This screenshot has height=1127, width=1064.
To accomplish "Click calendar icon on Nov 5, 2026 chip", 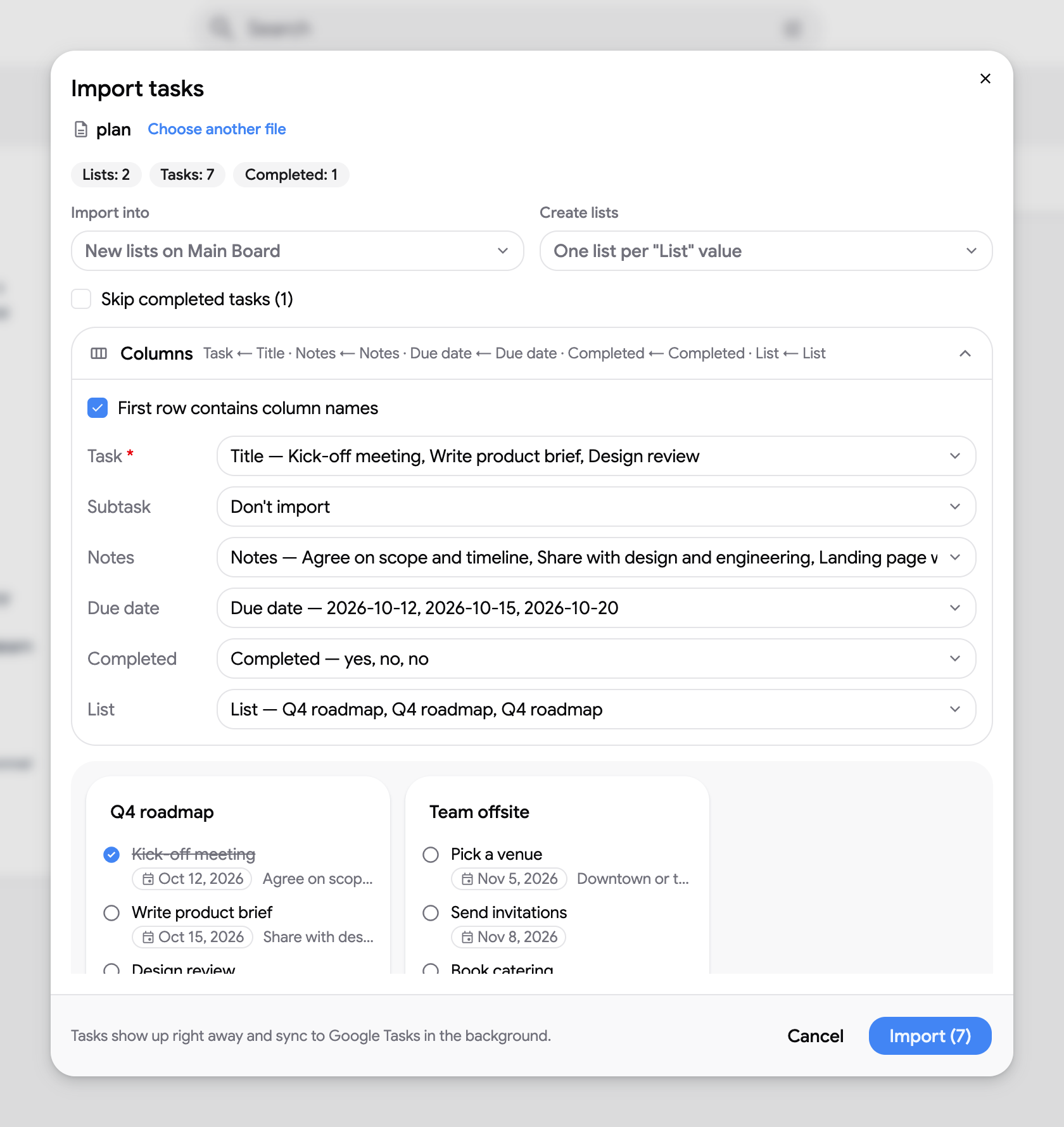I will point(467,879).
